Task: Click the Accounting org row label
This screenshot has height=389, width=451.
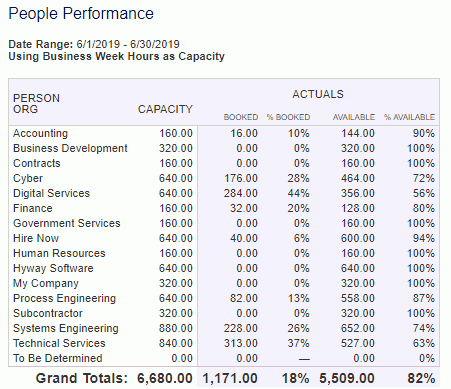Action: click(40, 133)
